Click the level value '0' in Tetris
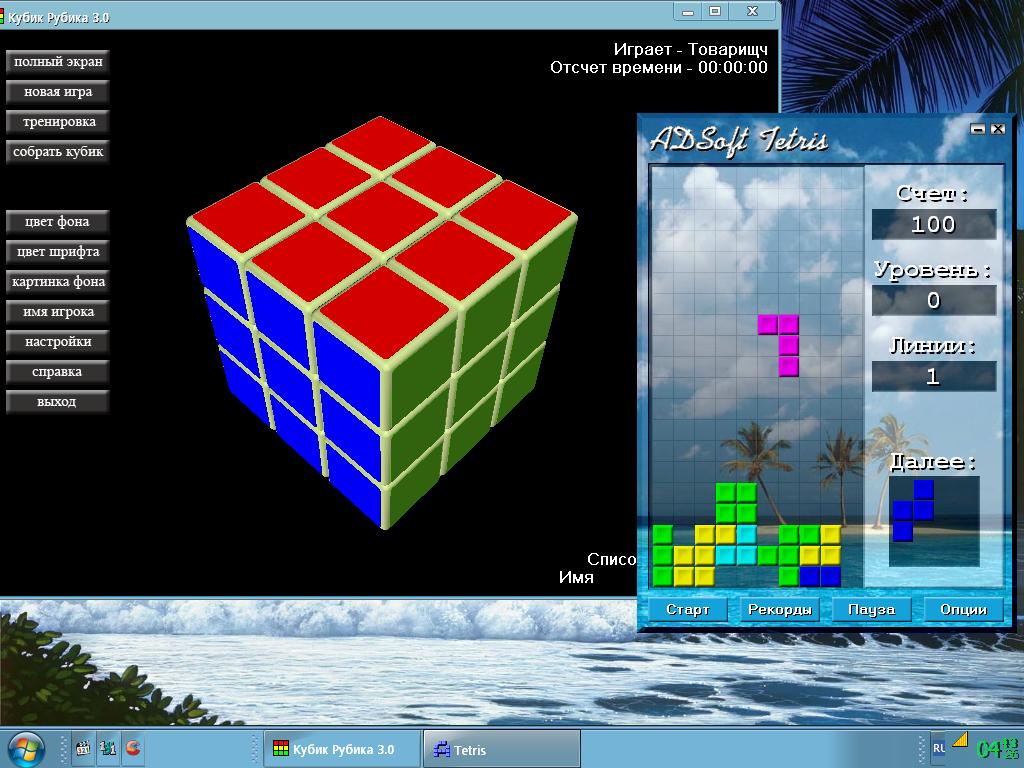The image size is (1024, 768). [x=934, y=300]
